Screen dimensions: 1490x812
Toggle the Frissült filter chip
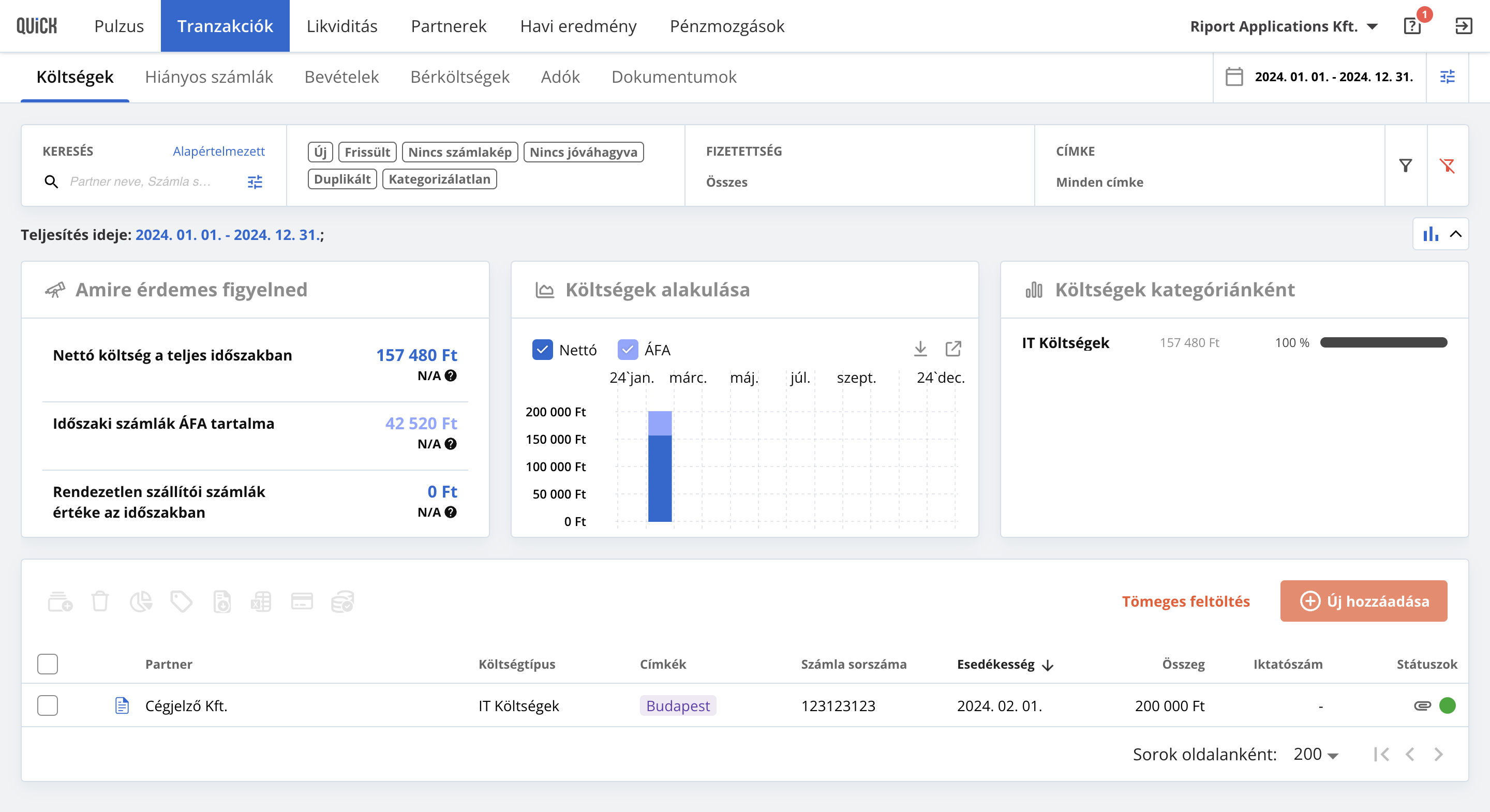point(367,152)
